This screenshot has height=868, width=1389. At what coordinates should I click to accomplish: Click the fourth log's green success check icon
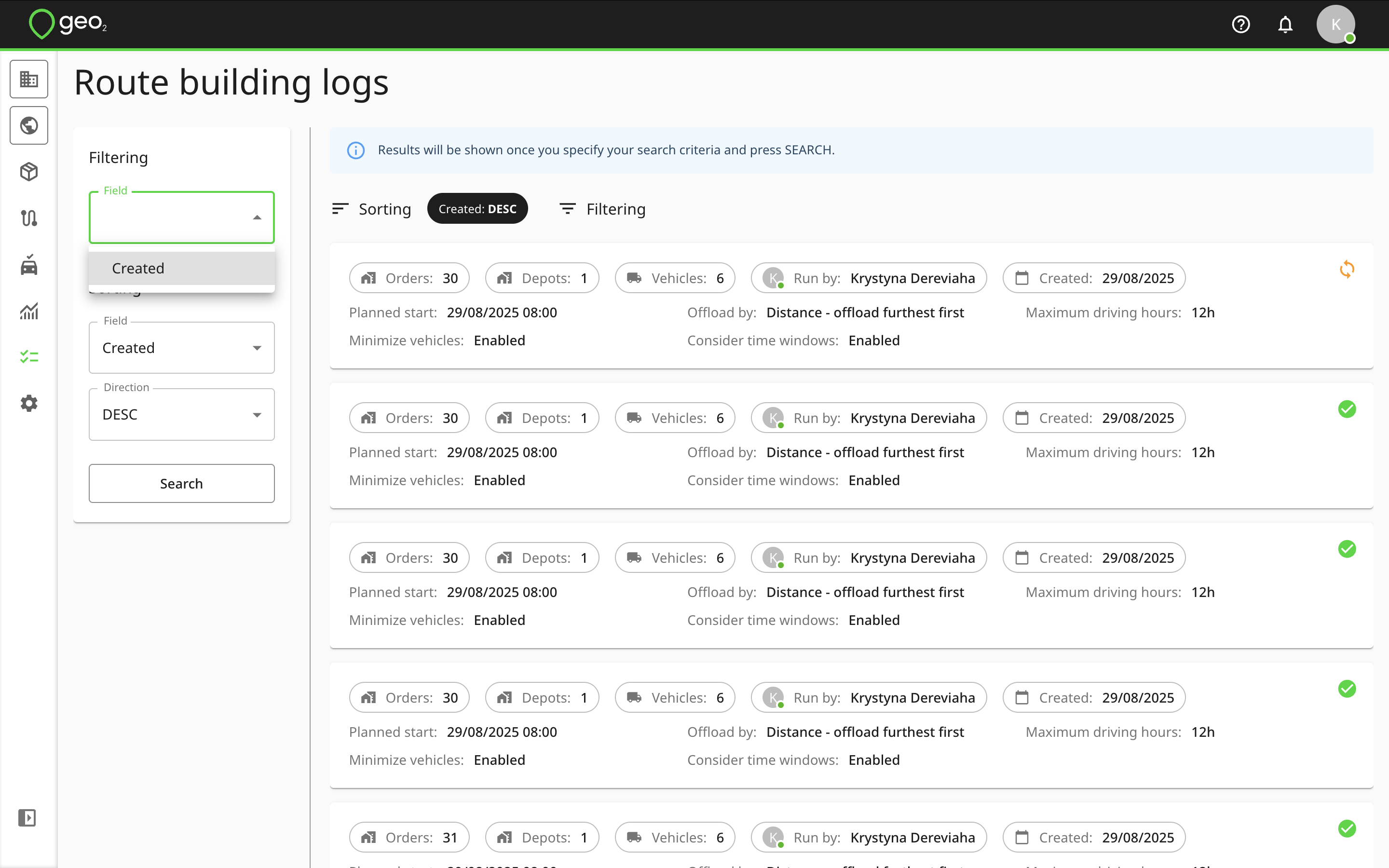click(1347, 689)
